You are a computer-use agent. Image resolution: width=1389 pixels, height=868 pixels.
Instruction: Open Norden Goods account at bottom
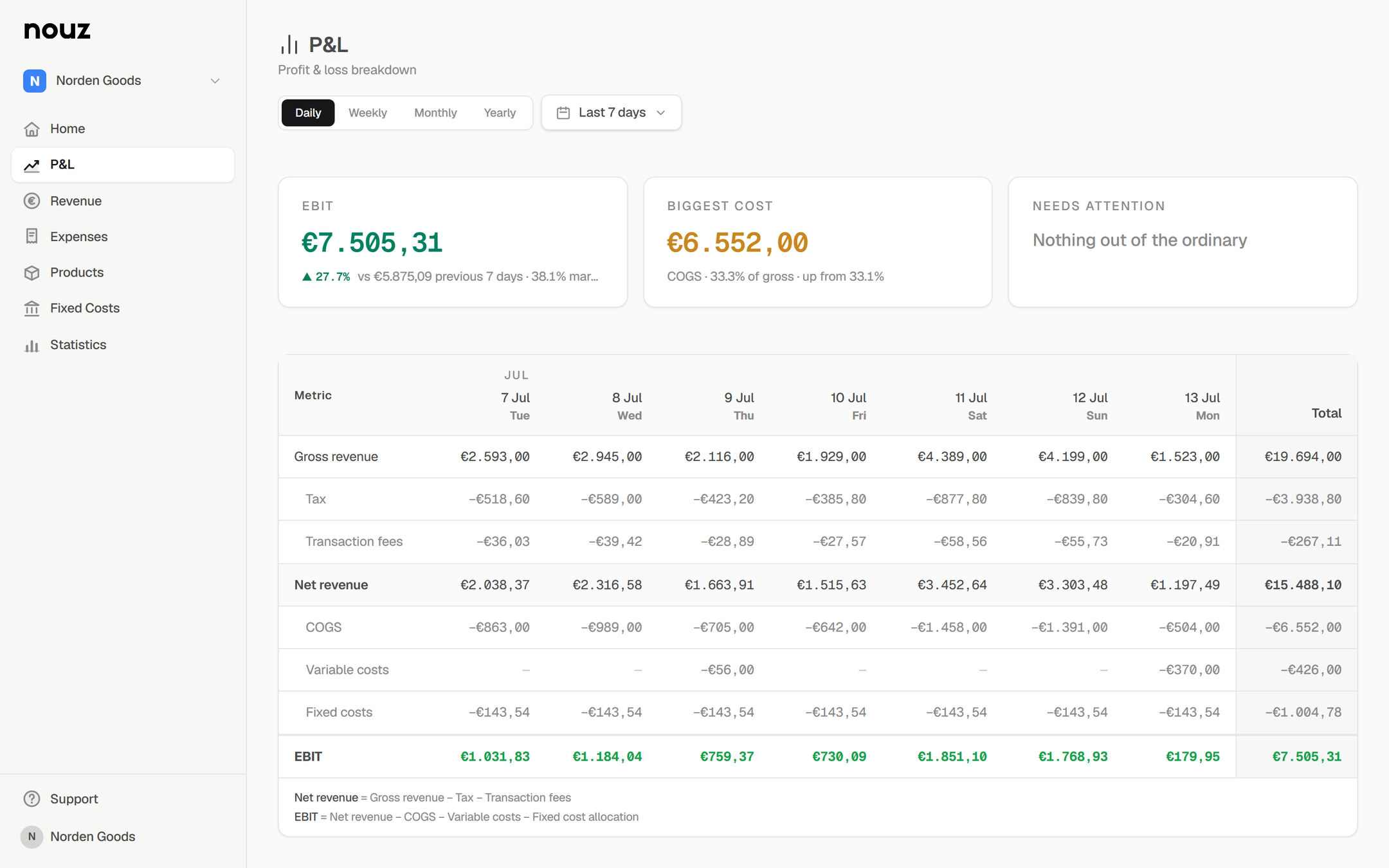[x=123, y=836]
